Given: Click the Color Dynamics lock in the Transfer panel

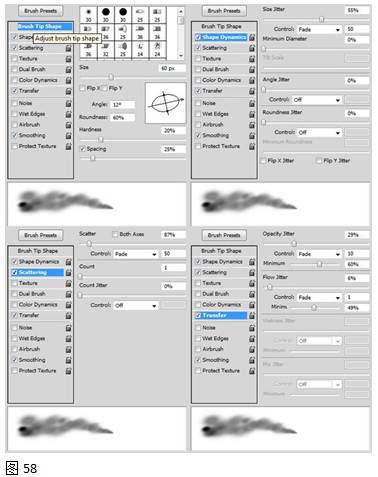Looking at the screenshot, I should 252,305.
